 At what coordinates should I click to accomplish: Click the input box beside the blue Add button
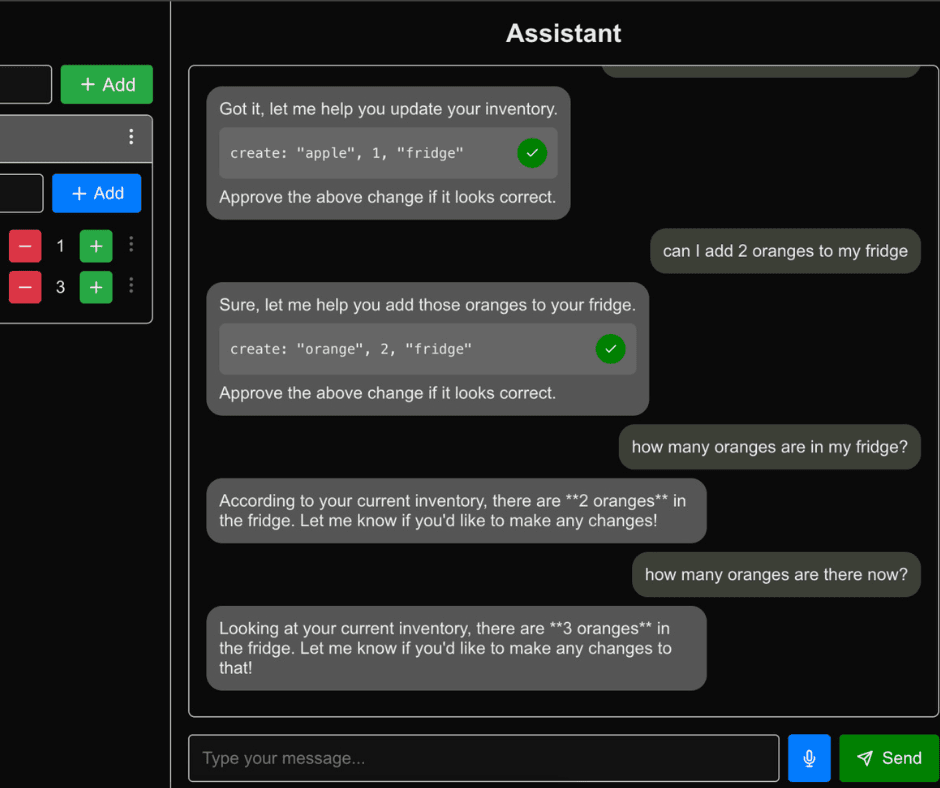pyautogui.click(x=20, y=193)
